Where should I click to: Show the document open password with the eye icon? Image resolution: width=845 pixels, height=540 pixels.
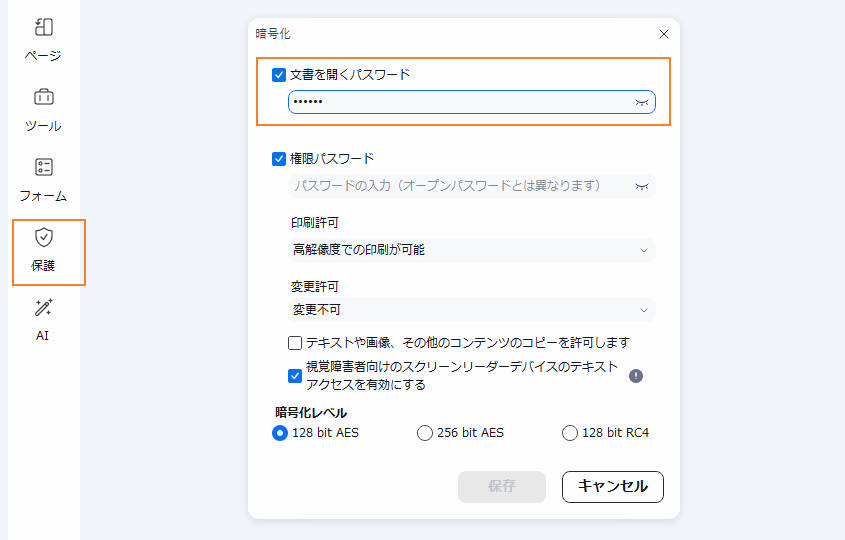point(641,102)
